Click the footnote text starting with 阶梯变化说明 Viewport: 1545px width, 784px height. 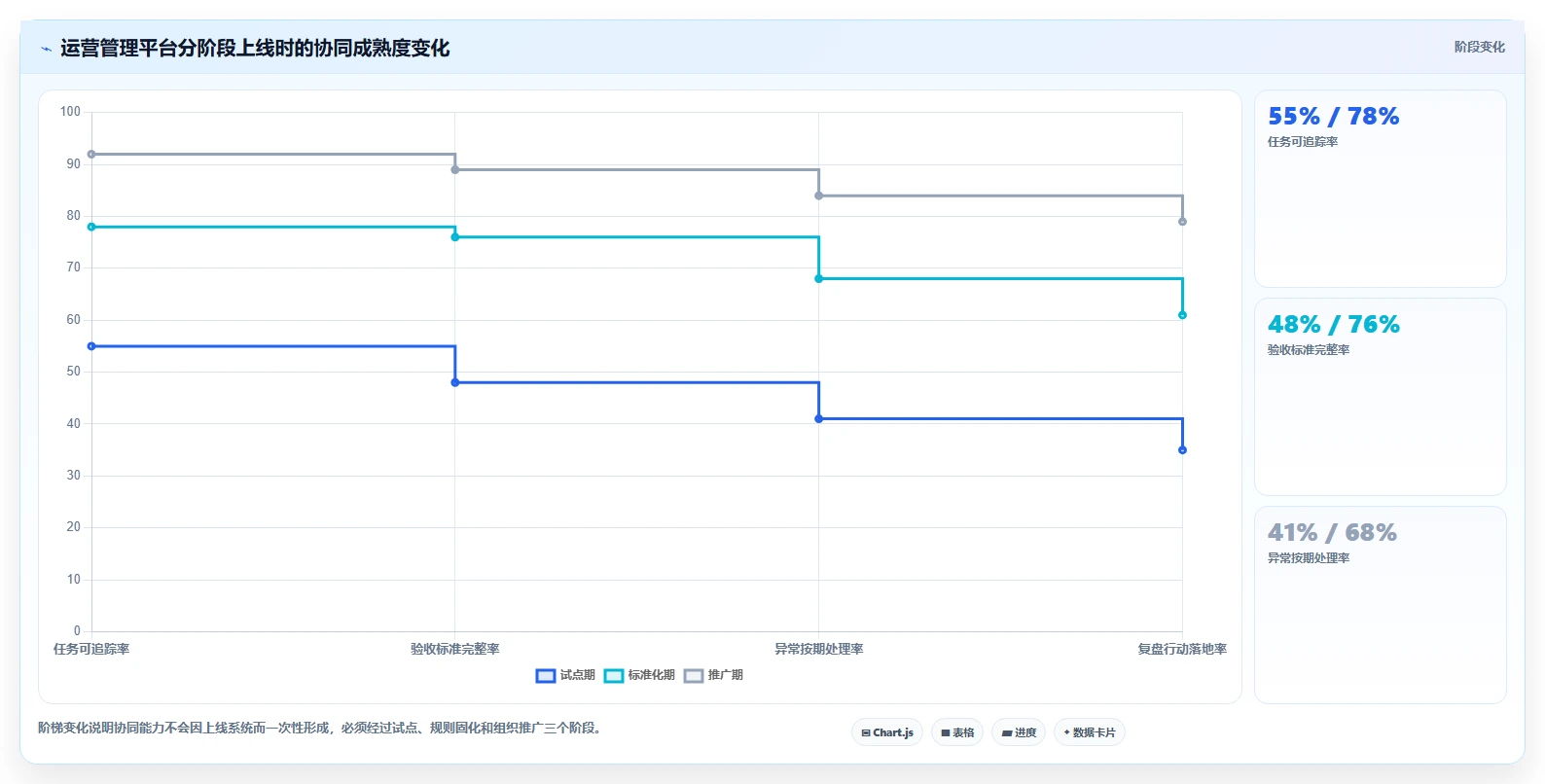(321, 728)
